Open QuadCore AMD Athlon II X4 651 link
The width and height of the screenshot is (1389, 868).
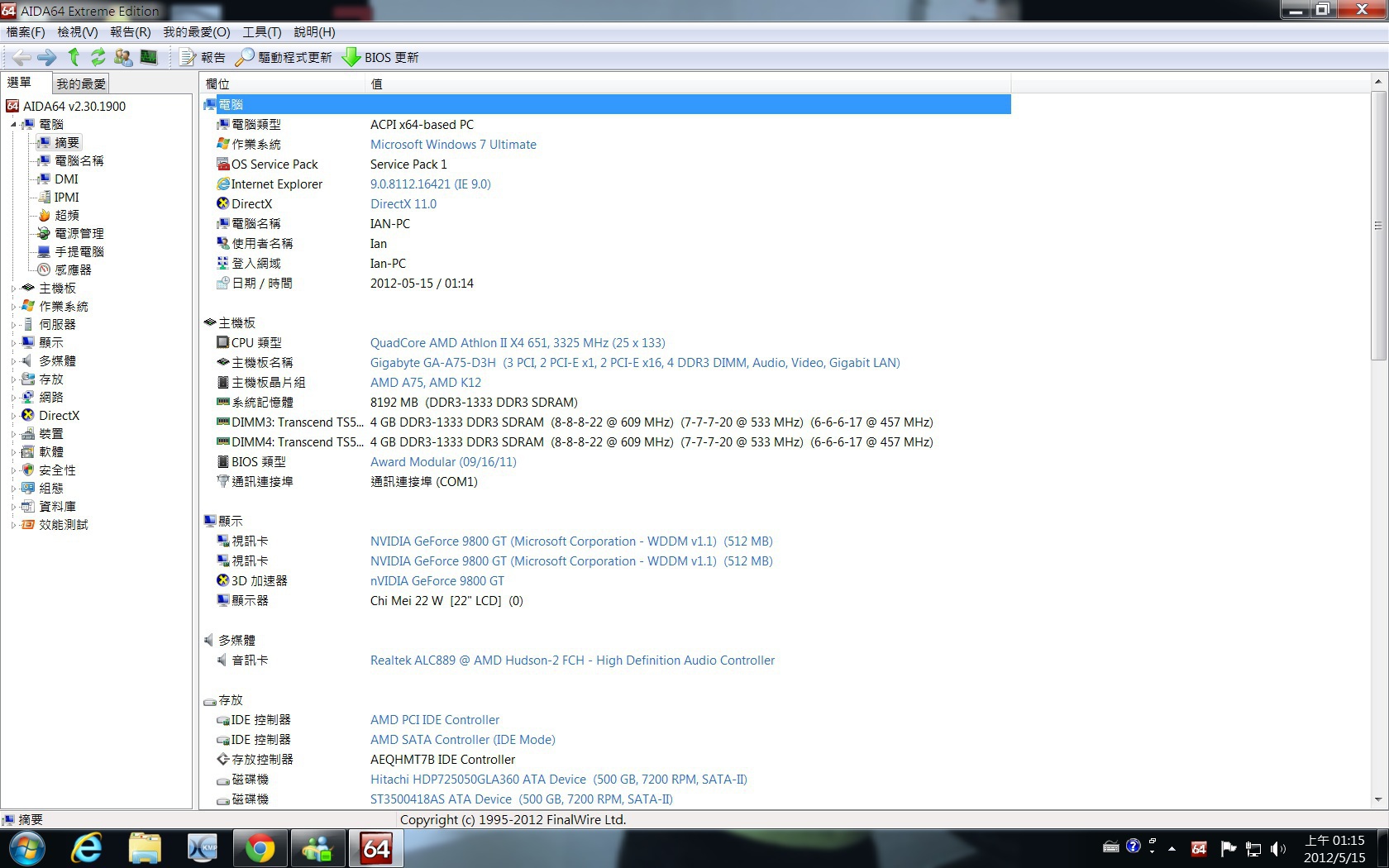tap(518, 343)
